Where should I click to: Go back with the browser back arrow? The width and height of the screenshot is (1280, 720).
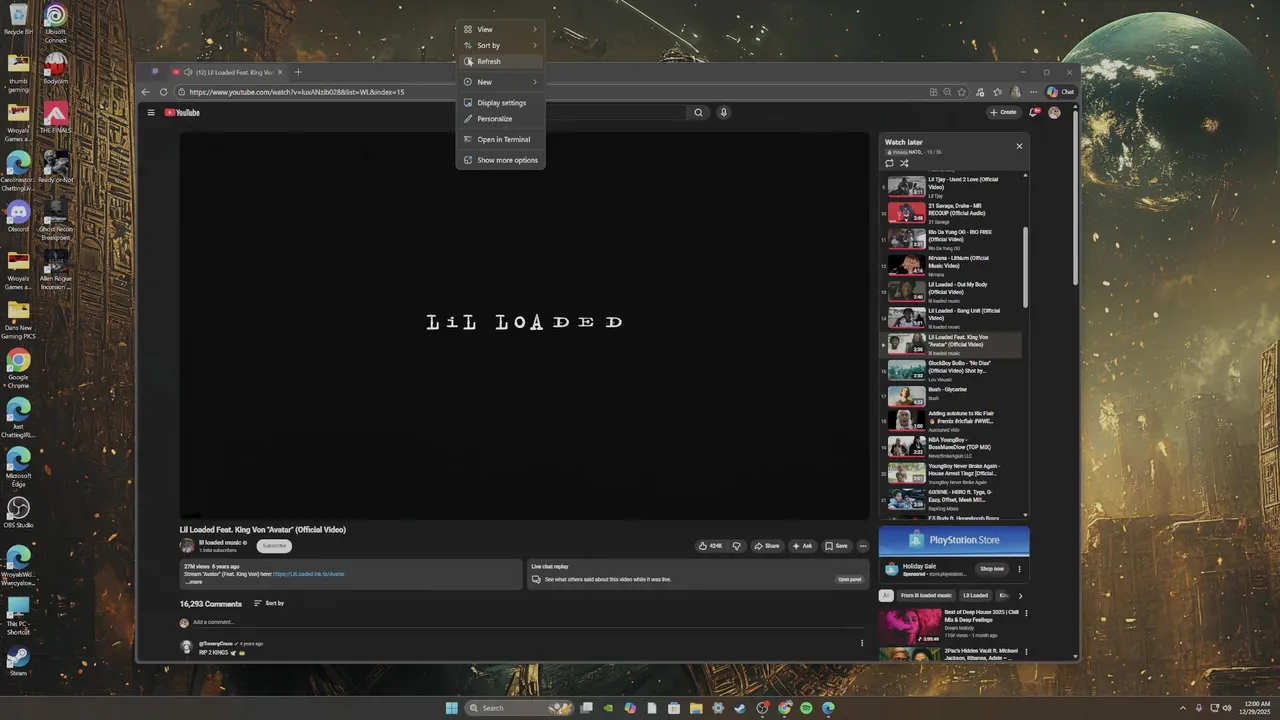point(146,92)
